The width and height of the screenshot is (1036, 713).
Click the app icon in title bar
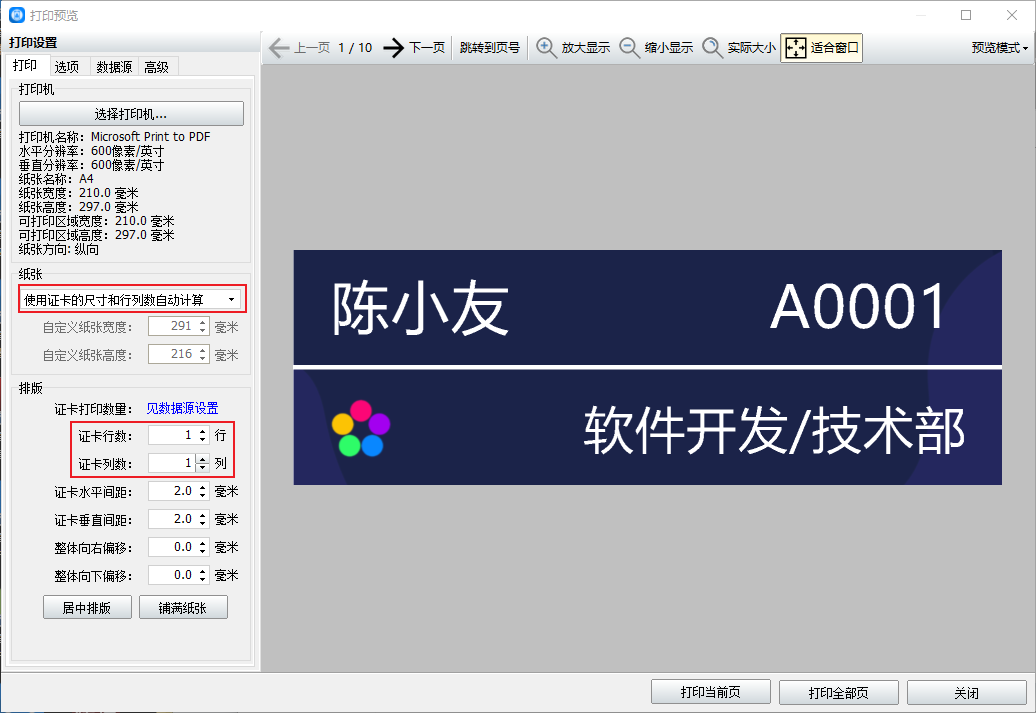coord(17,15)
